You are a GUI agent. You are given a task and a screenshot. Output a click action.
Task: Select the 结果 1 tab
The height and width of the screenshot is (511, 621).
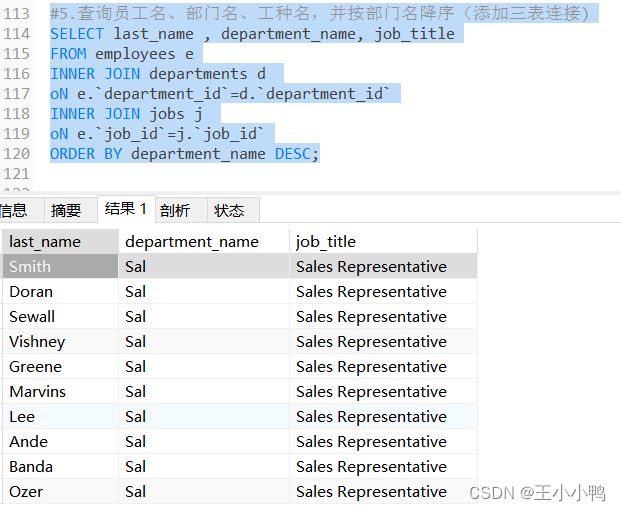pos(126,209)
